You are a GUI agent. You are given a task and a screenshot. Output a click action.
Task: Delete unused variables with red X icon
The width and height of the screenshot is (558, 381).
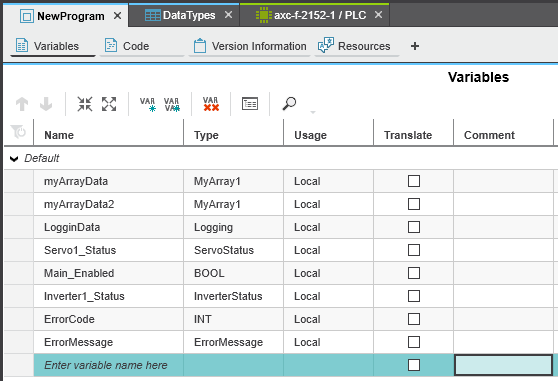tap(211, 104)
